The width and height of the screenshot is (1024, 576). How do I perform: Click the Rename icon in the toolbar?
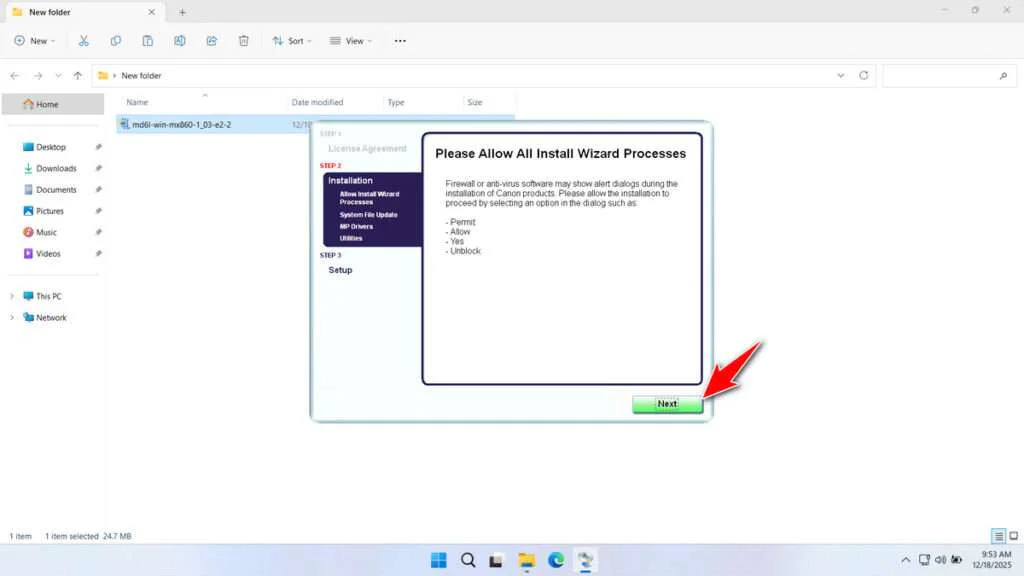[180, 40]
